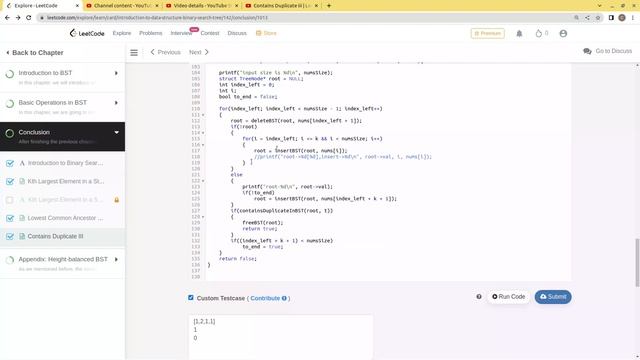Close the Channel content YouTube tab
Screen dimensions: 640x360
click(157, 6)
